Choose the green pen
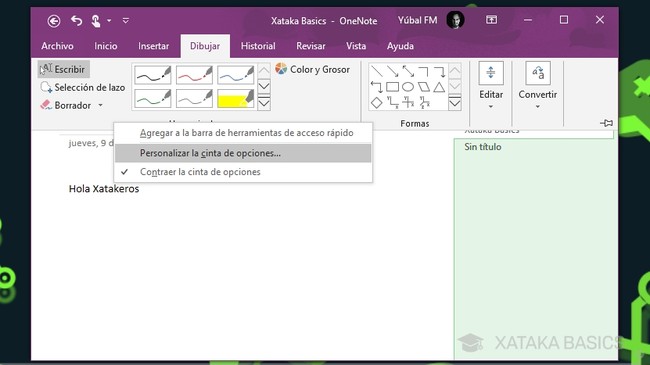This screenshot has width=650, height=365. [x=153, y=99]
